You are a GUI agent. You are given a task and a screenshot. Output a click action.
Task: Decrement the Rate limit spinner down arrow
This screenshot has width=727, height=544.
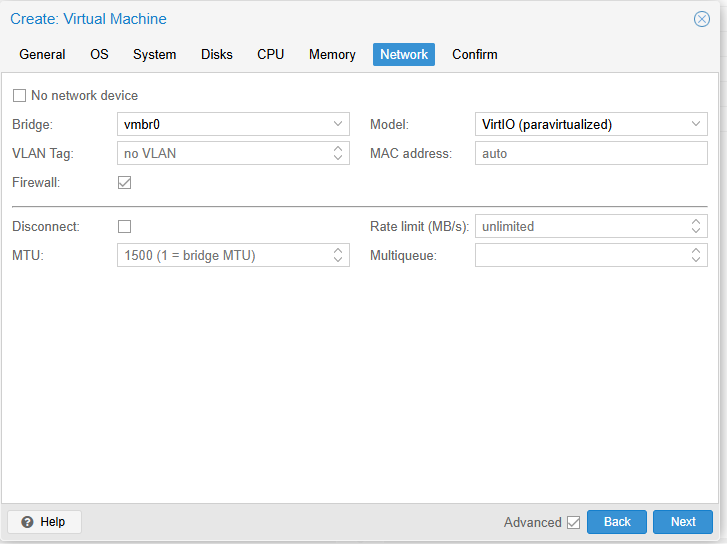click(x=695, y=231)
